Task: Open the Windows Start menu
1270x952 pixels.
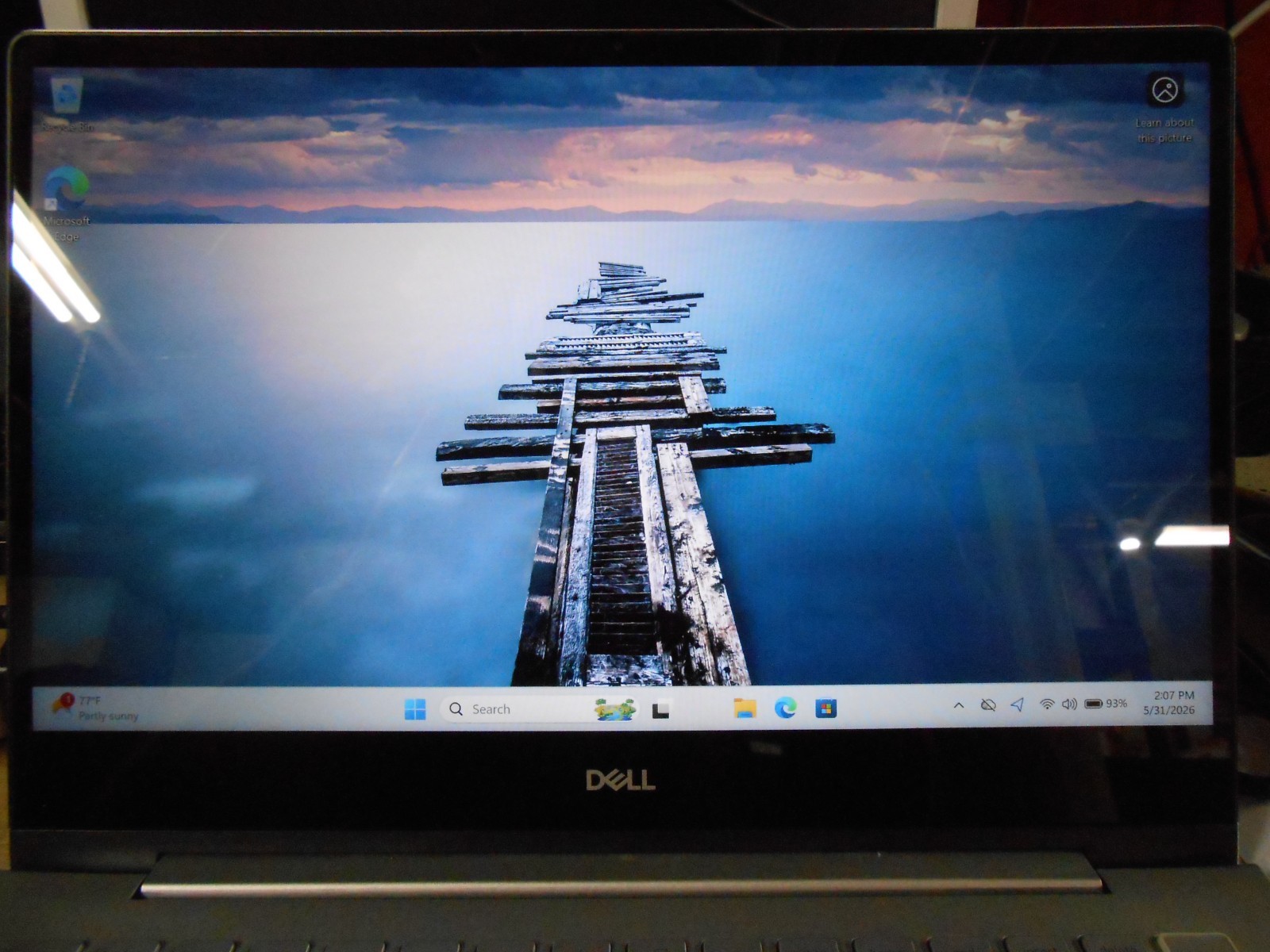Action: point(415,709)
